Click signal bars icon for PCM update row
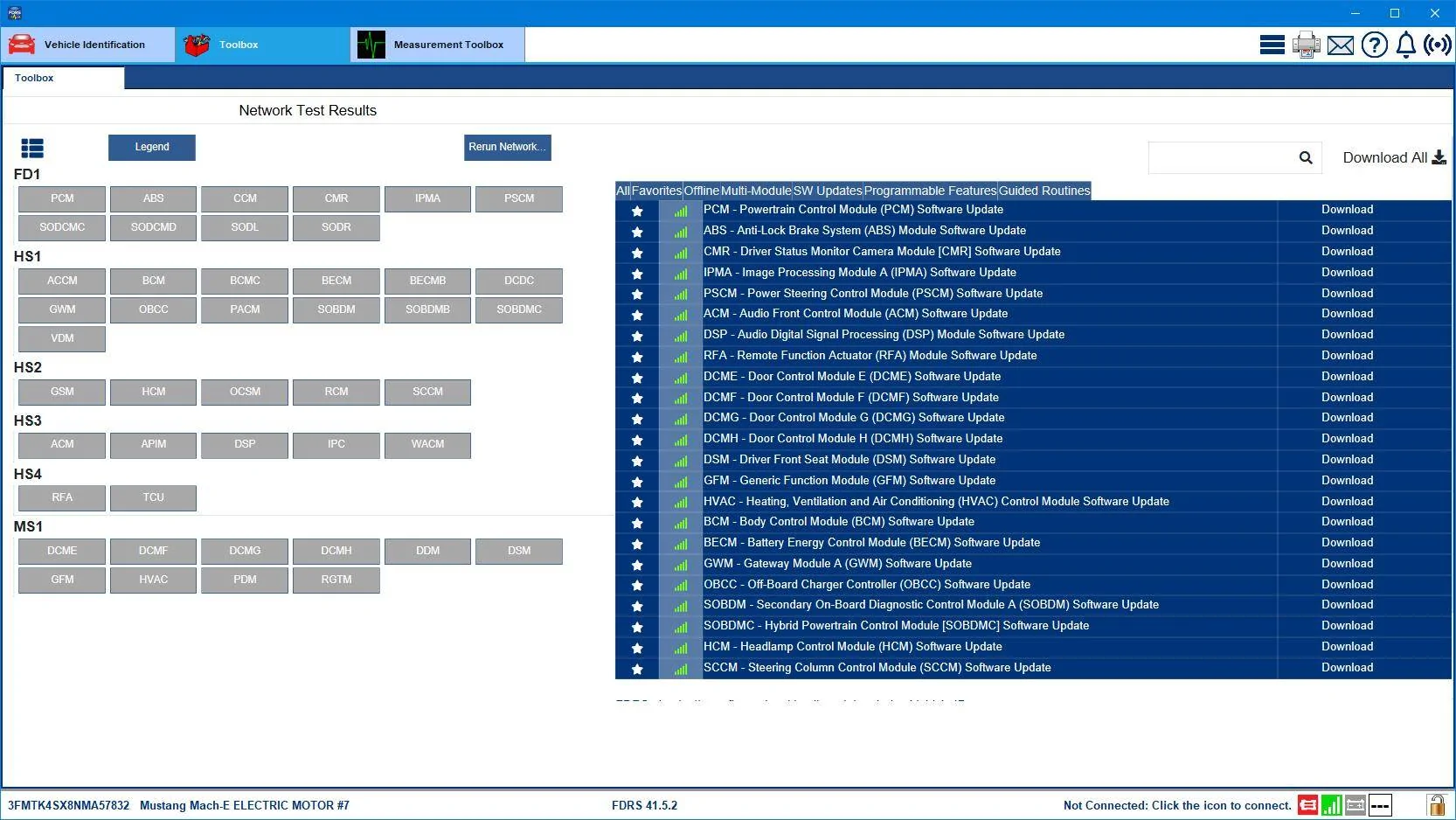 click(x=681, y=211)
